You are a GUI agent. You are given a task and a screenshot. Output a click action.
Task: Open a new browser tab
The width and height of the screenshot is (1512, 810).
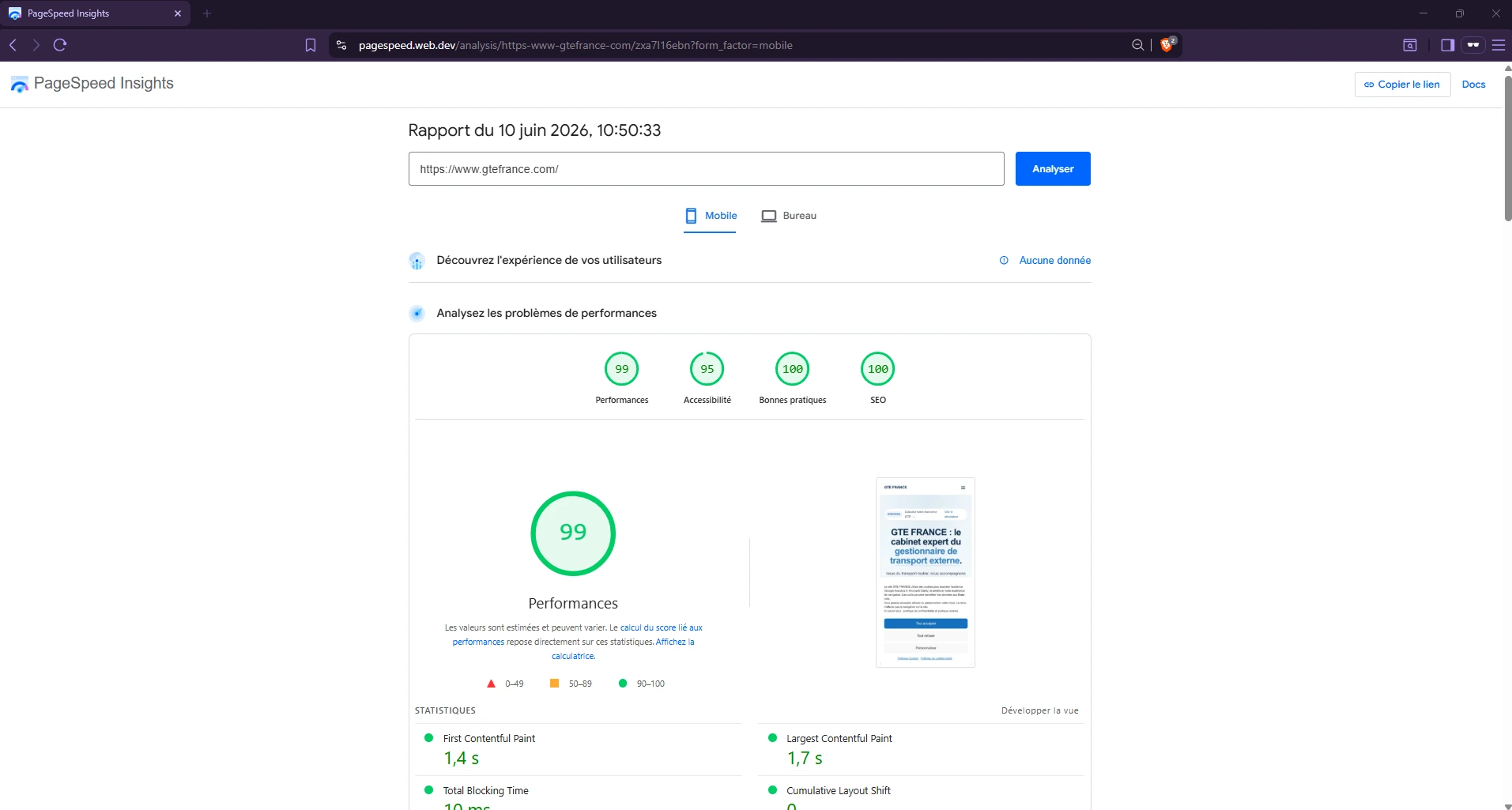207,13
